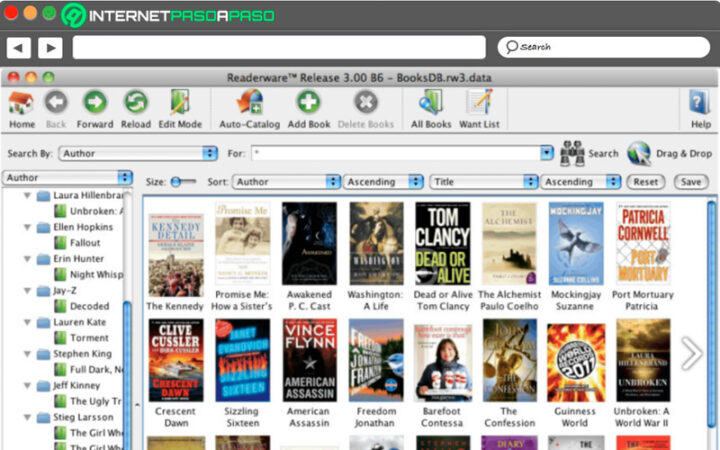Click the Delete Books icon
The width and height of the screenshot is (720, 450).
366,102
